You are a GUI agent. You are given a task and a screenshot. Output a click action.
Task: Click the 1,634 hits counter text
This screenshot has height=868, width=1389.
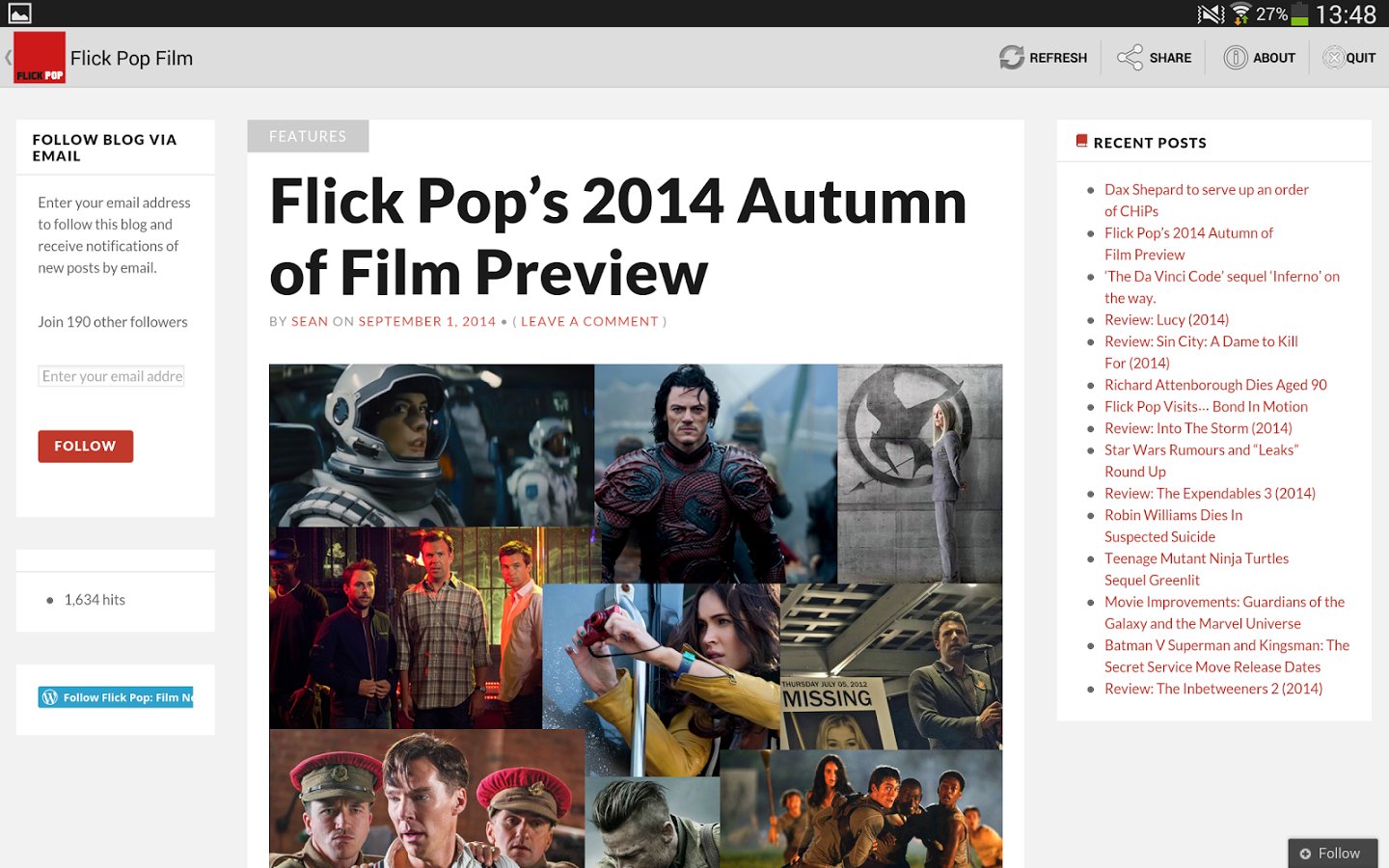coord(95,600)
